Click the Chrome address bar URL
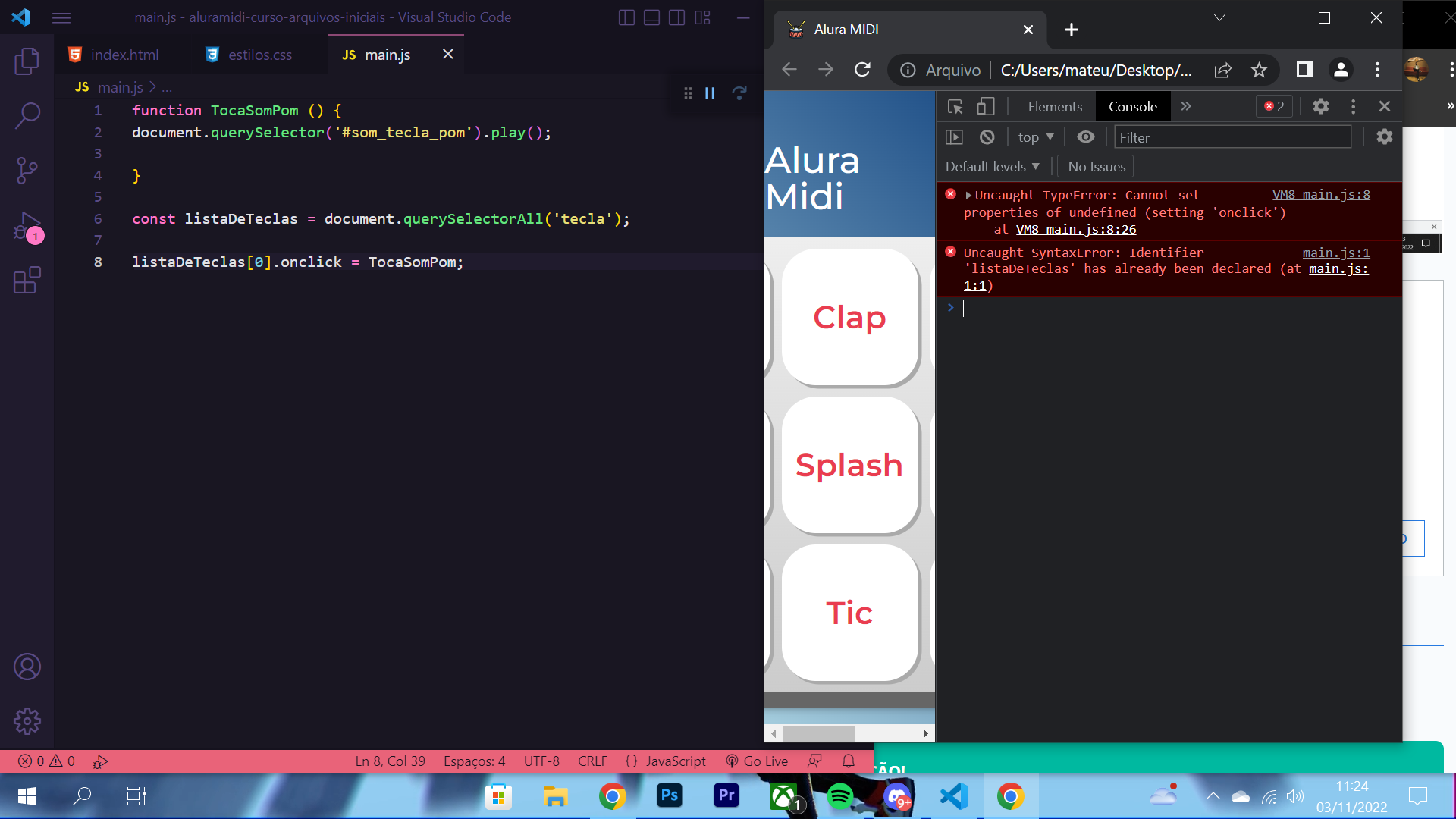 pyautogui.click(x=1096, y=71)
